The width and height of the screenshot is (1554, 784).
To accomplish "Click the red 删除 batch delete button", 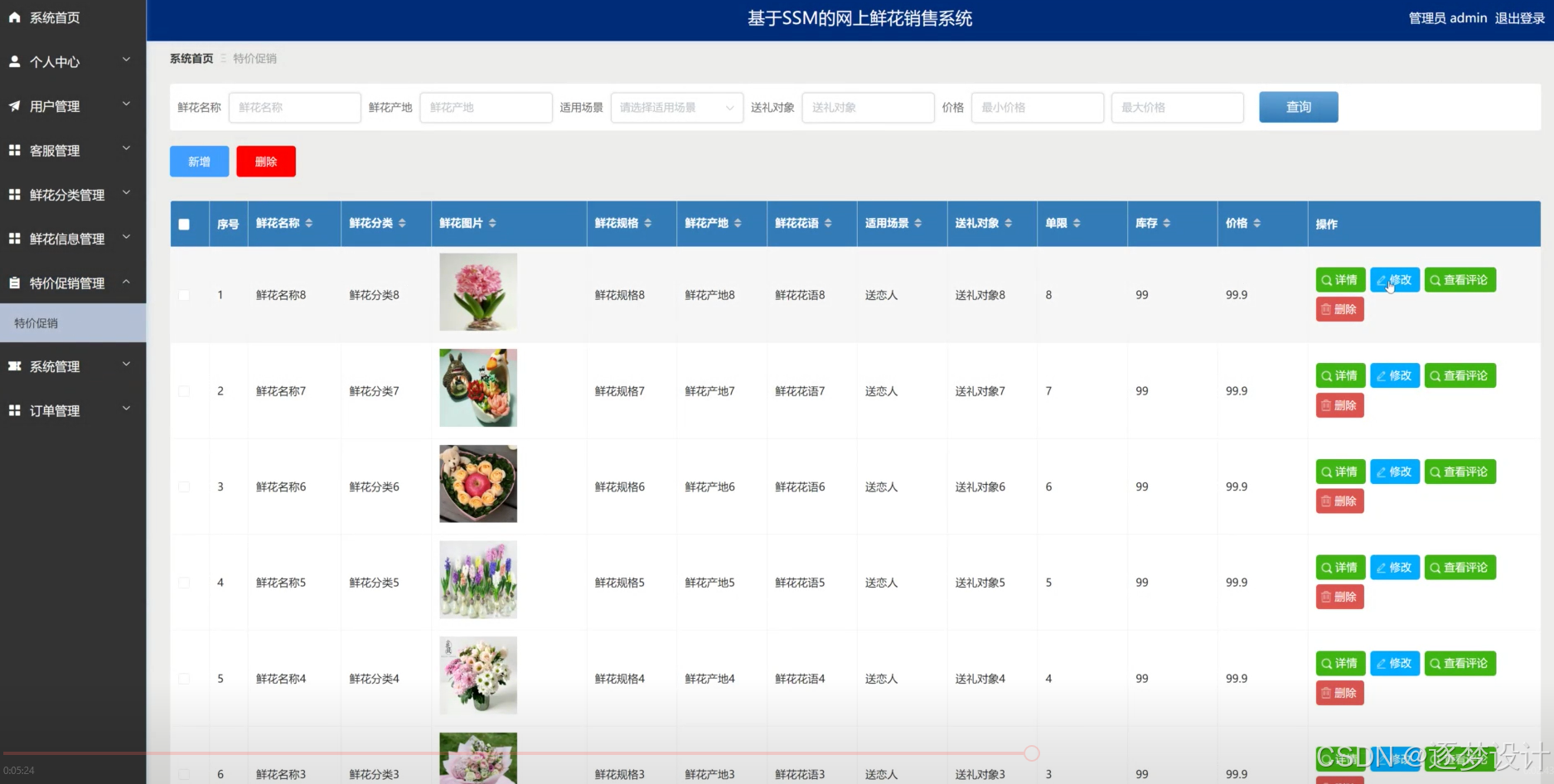I will [x=266, y=162].
